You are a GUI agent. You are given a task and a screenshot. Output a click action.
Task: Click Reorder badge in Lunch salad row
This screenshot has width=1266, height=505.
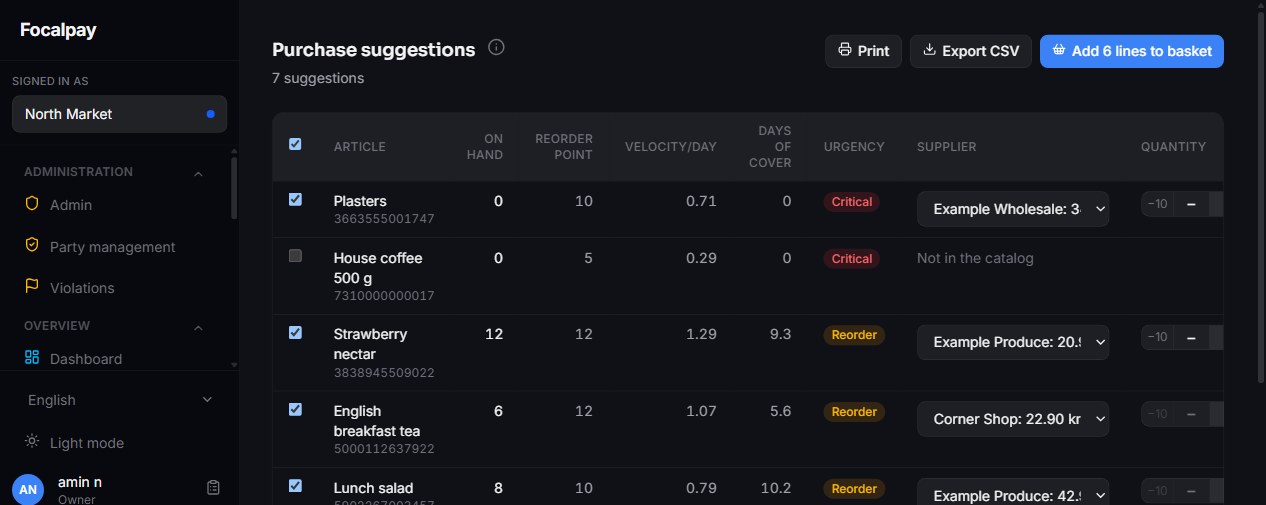tap(854, 489)
